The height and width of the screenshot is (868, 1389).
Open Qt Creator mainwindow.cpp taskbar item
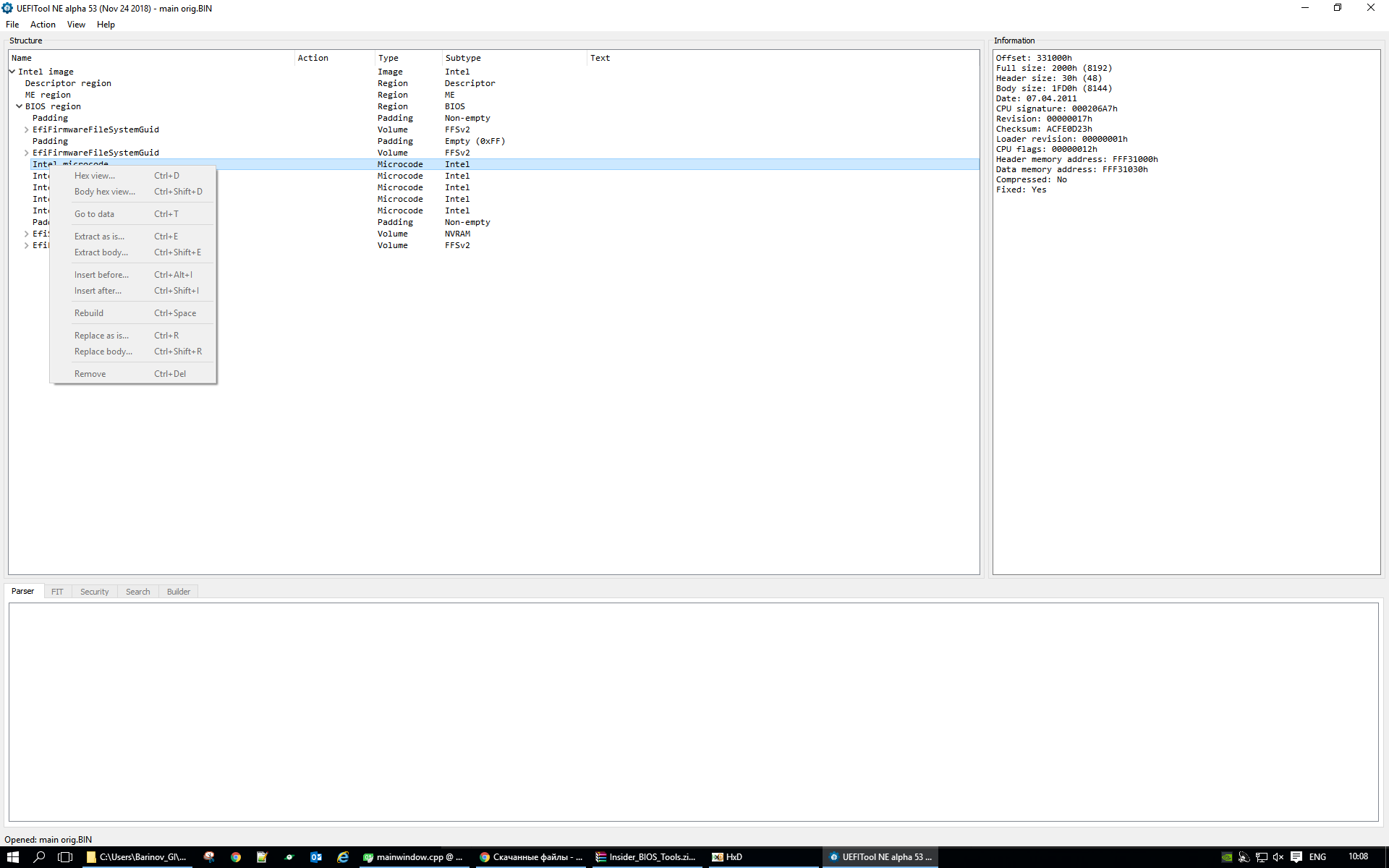(x=412, y=857)
